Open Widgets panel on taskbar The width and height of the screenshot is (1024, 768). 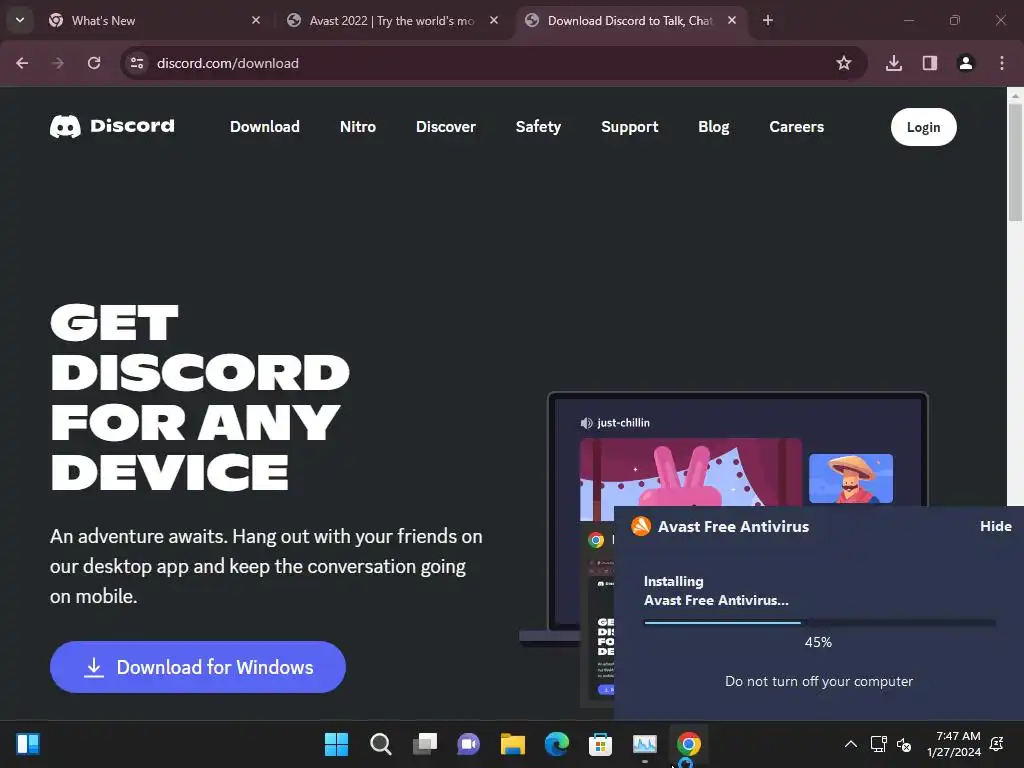[x=28, y=744]
